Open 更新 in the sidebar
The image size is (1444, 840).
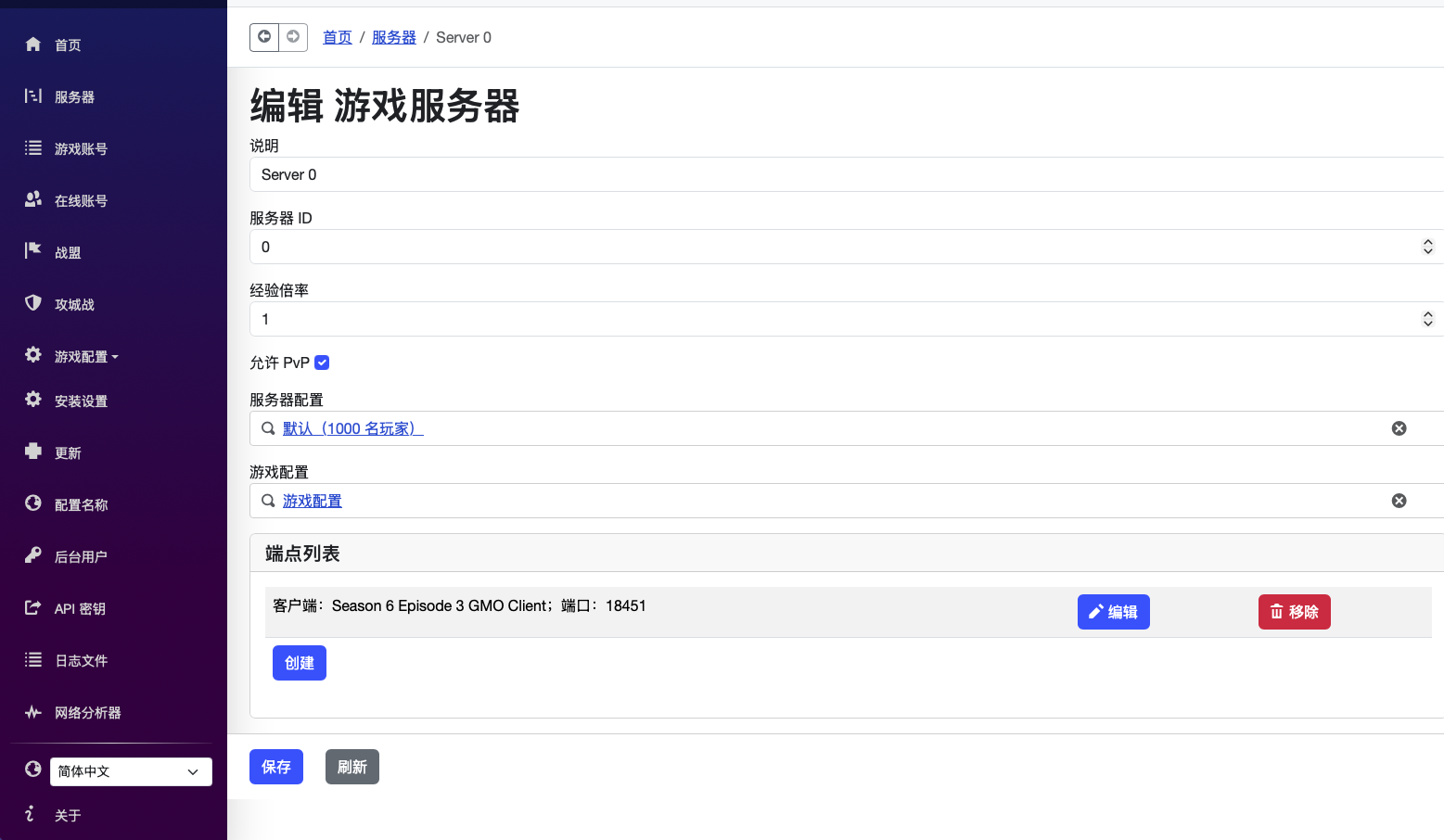point(68,453)
